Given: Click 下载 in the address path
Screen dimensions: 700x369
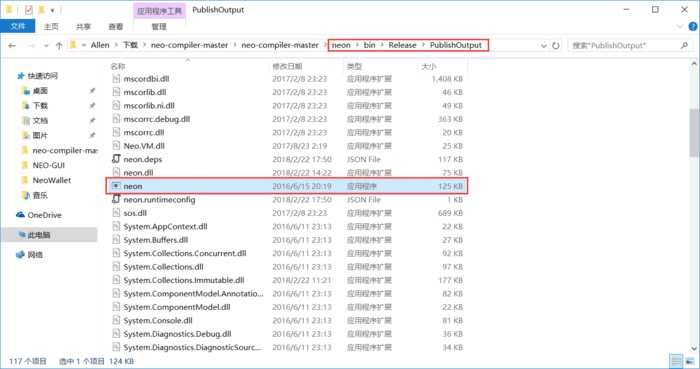Looking at the screenshot, I should (x=130, y=46).
